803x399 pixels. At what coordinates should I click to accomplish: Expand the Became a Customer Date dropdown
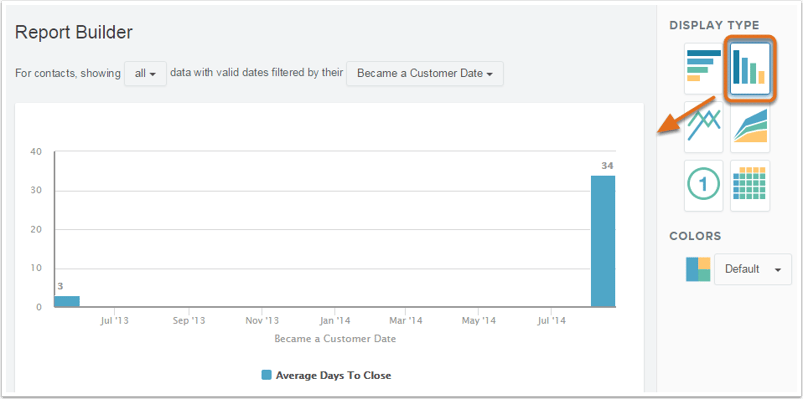point(425,74)
